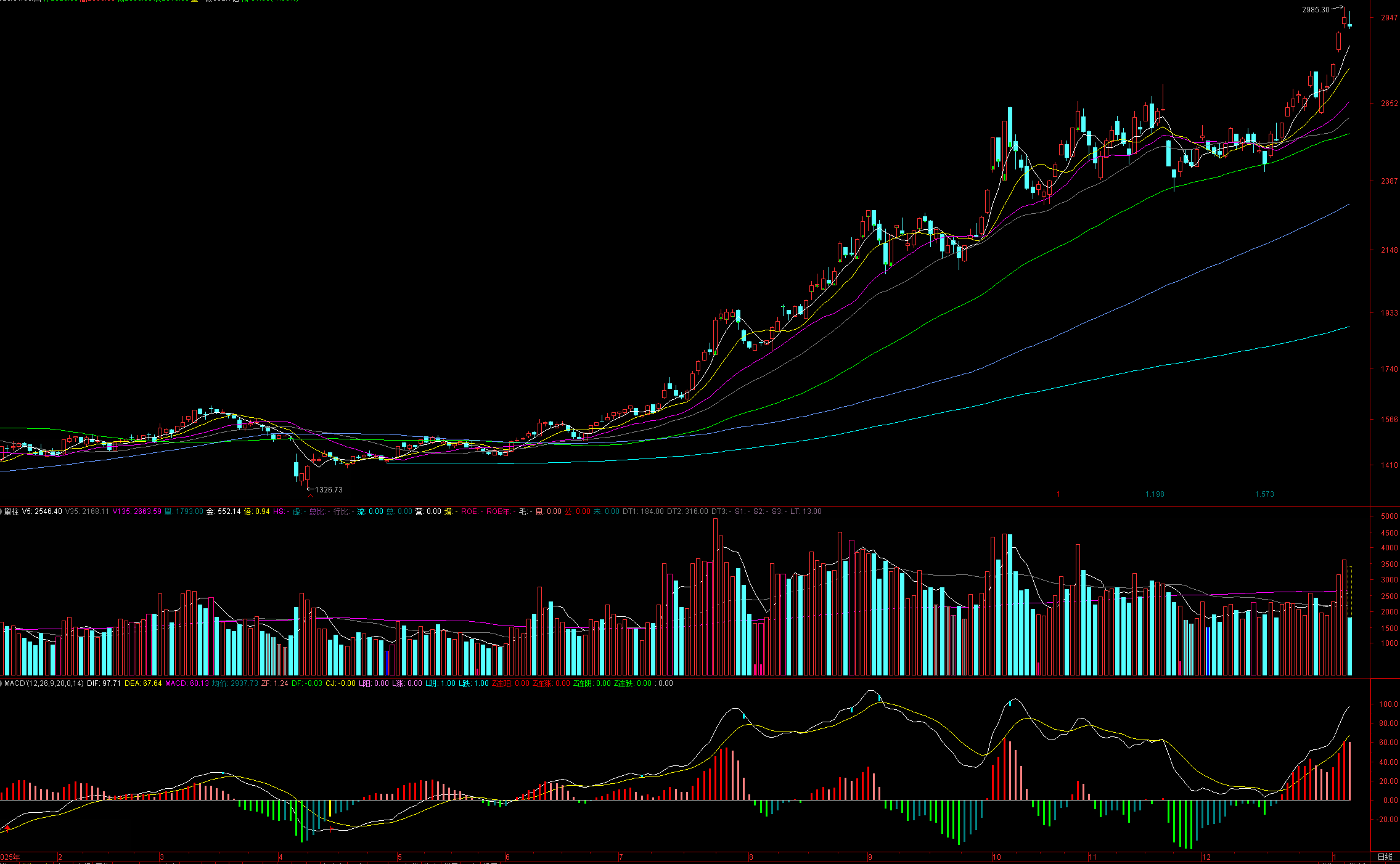Click month 10 on time axis
The height and width of the screenshot is (864, 1400).
[996, 857]
